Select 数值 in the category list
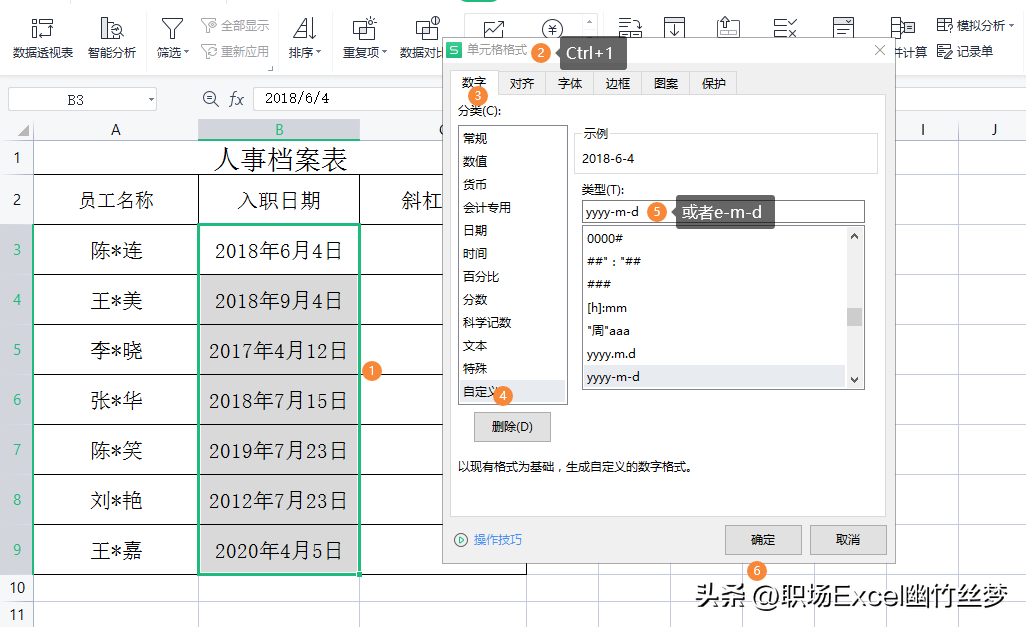Image resolution: width=1026 pixels, height=627 pixels. click(x=512, y=161)
